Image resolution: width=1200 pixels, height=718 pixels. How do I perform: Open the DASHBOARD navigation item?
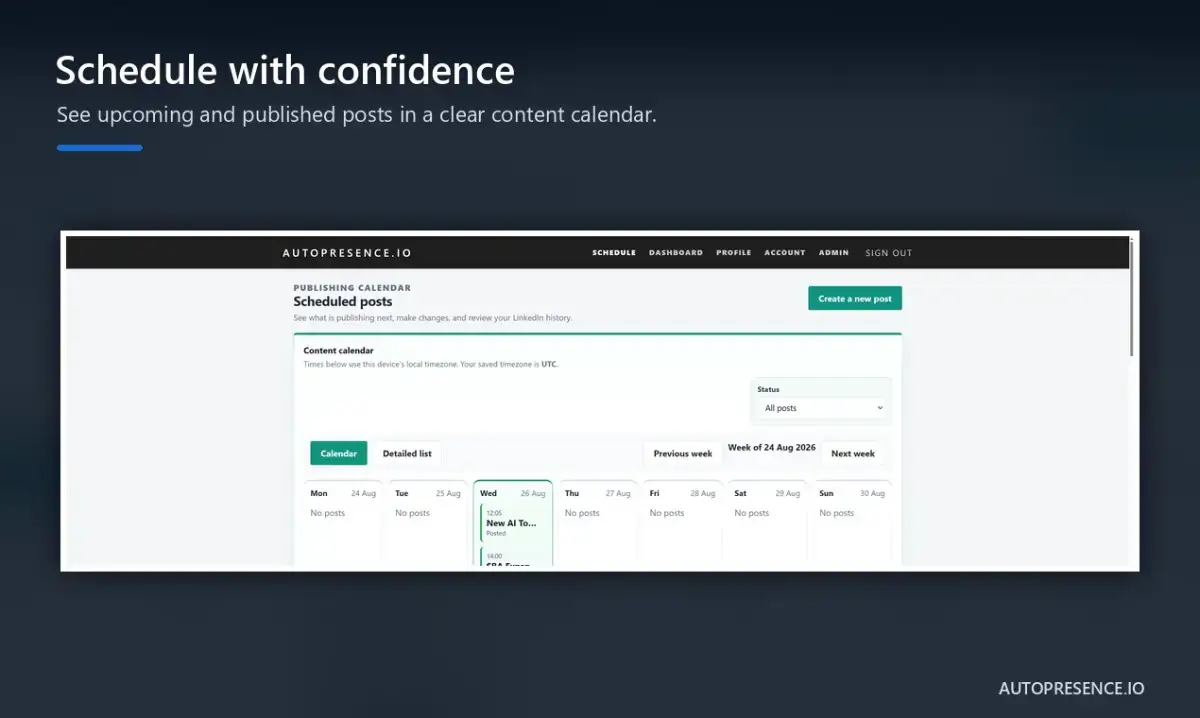pos(676,253)
